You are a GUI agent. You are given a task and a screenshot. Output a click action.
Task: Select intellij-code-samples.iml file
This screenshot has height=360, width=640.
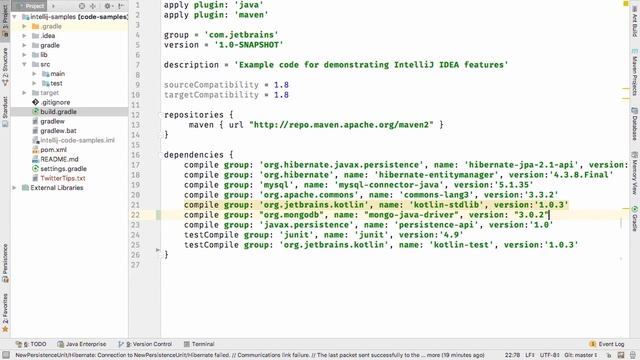(x=73, y=140)
